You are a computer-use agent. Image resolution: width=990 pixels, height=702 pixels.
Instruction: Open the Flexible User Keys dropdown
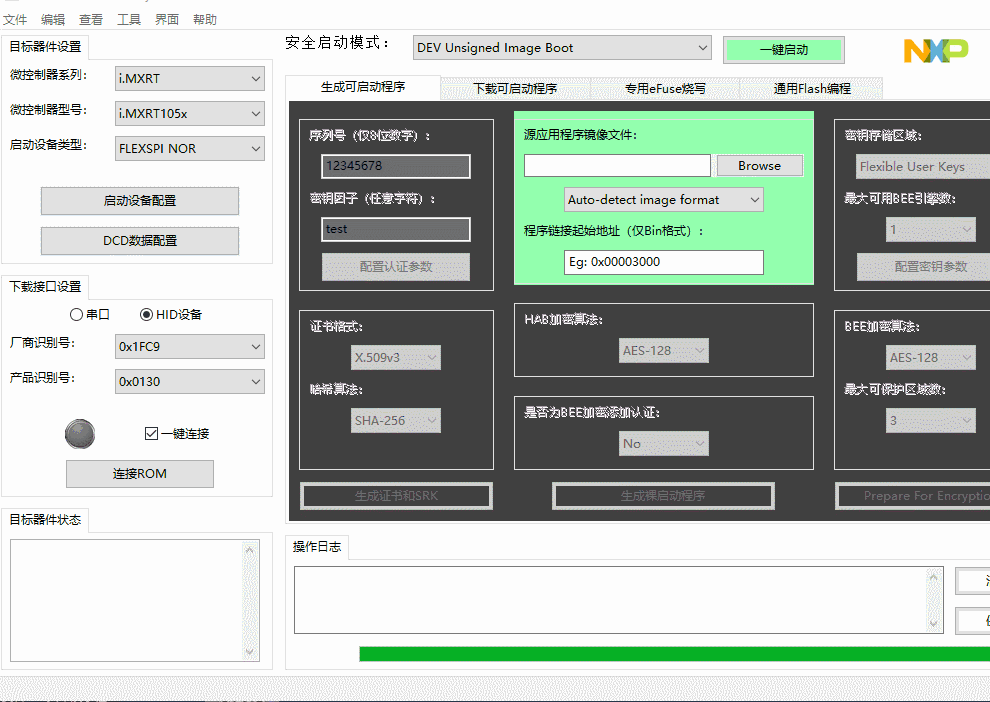coord(923,167)
